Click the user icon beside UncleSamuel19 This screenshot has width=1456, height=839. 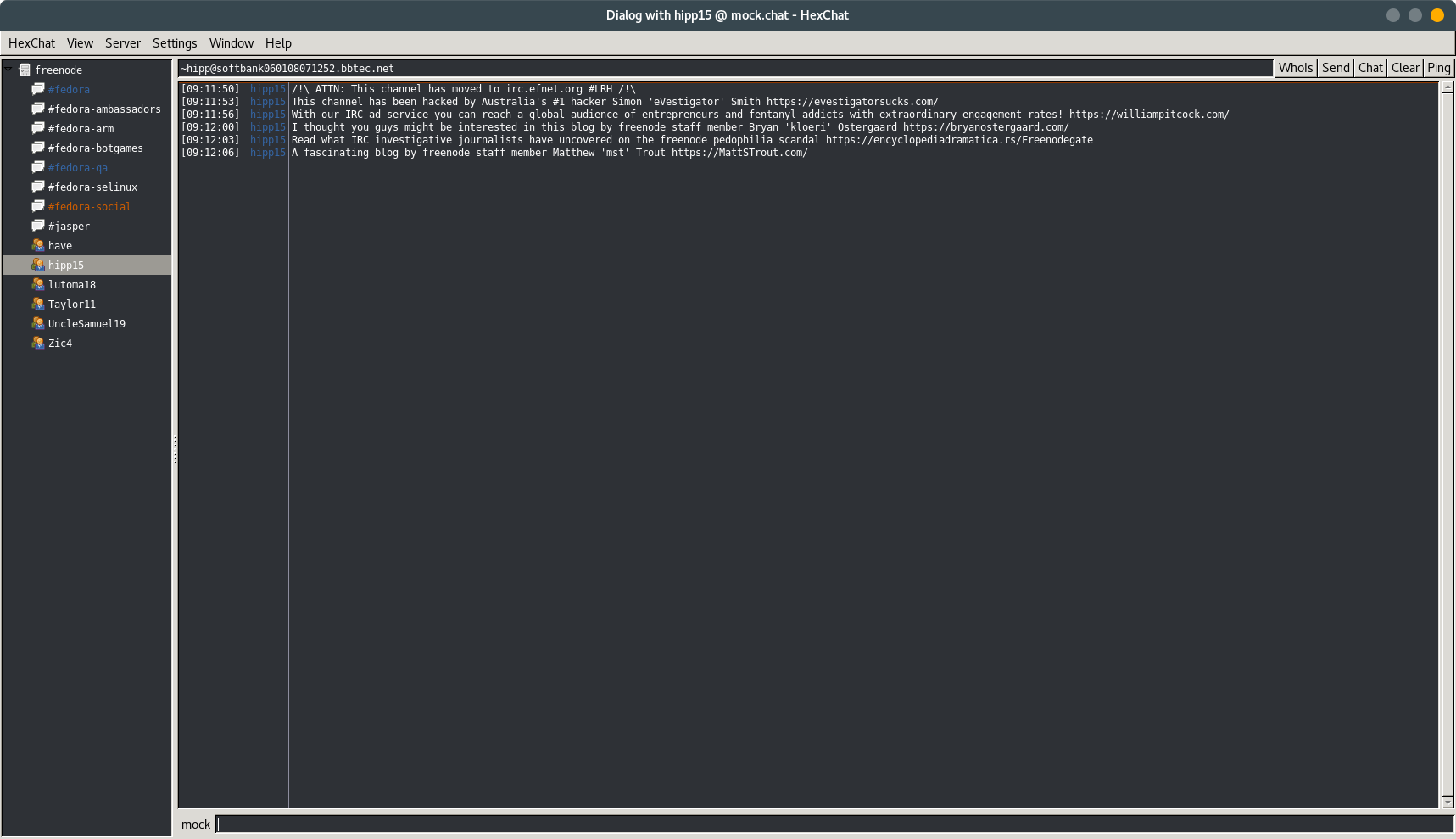tap(38, 323)
